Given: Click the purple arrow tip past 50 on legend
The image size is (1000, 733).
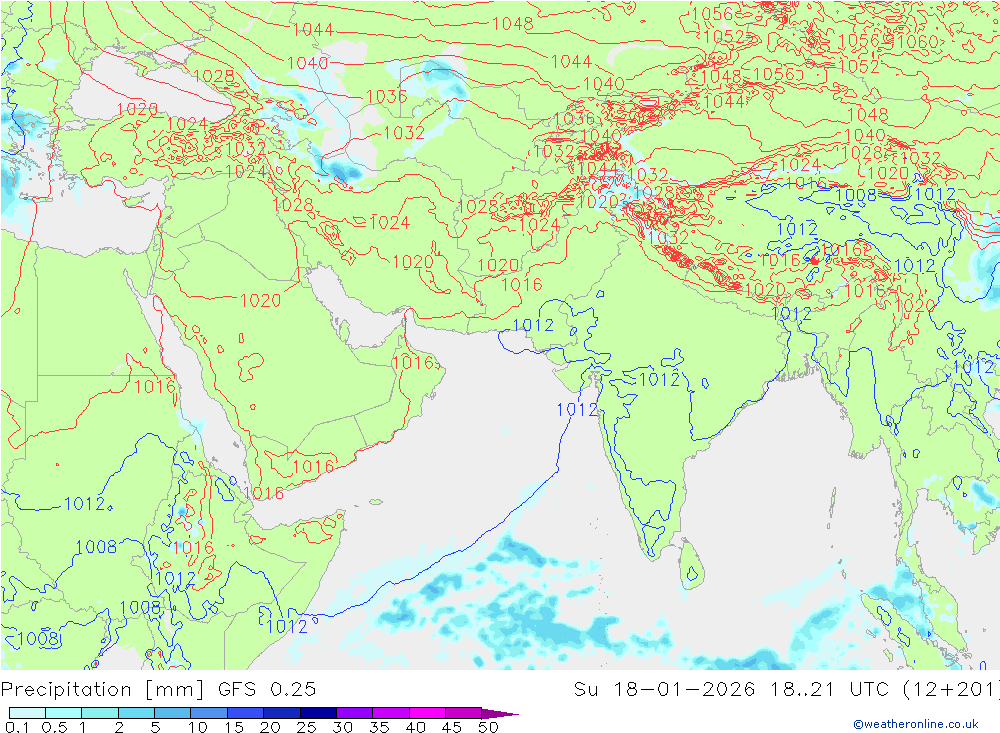Looking at the screenshot, I should coord(501,713).
